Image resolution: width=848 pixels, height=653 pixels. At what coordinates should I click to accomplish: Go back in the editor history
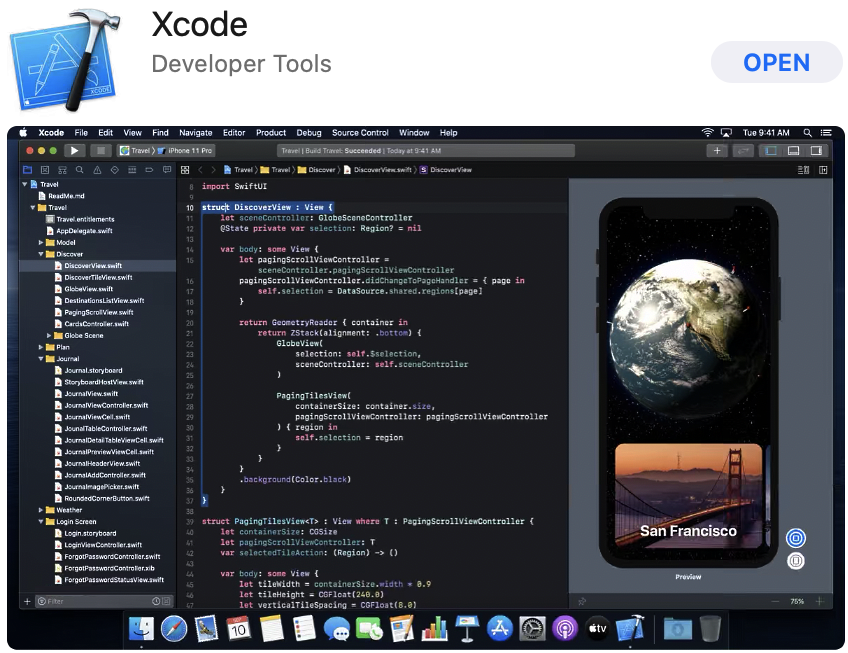tap(201, 170)
